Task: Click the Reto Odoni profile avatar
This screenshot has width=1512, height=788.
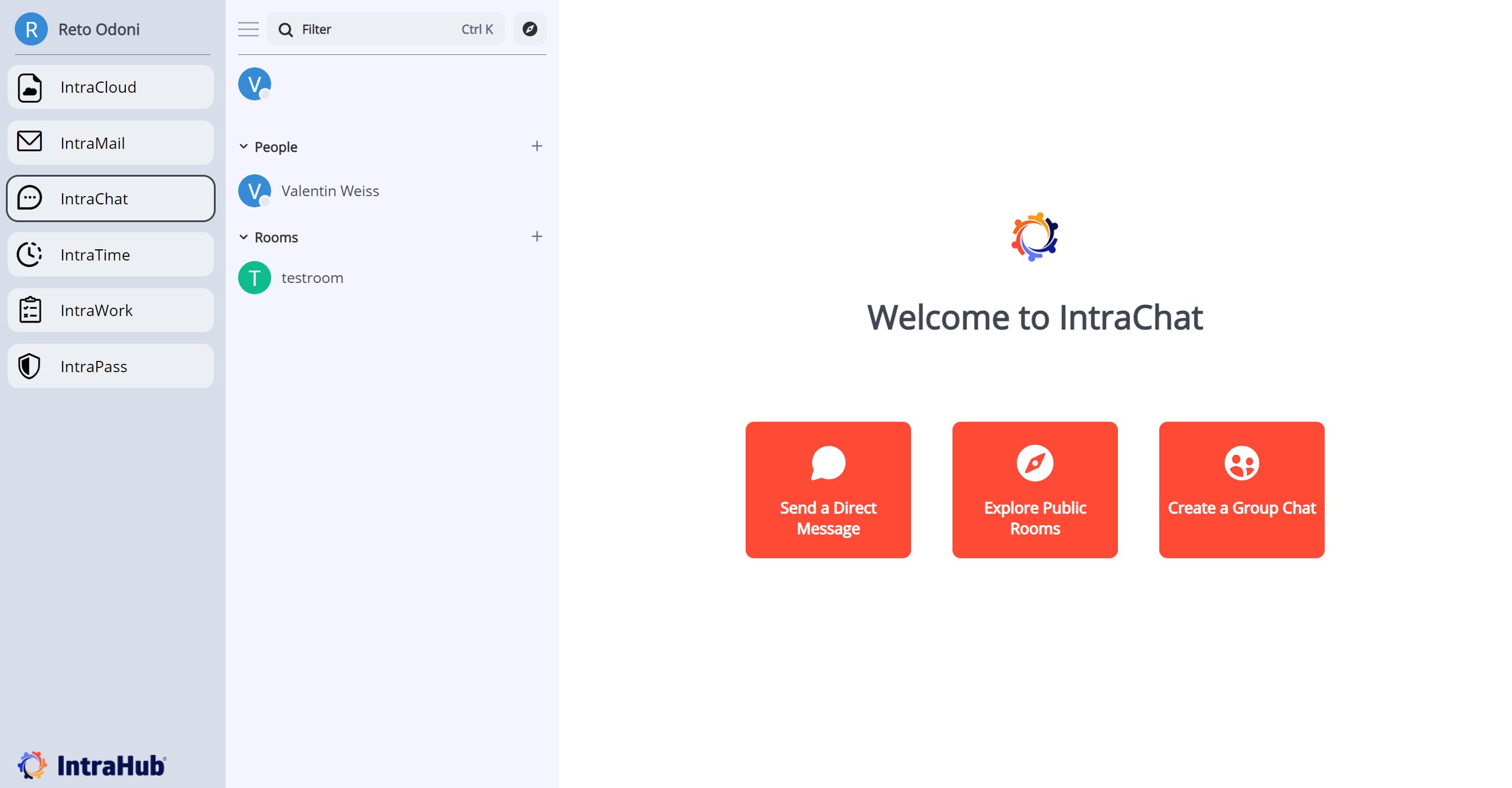Action: 31,29
